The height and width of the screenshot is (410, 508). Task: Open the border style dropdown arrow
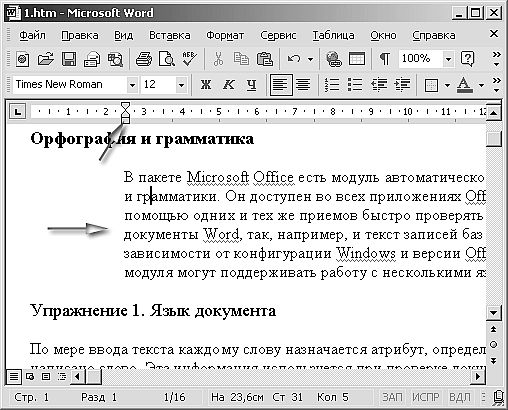[x=447, y=86]
